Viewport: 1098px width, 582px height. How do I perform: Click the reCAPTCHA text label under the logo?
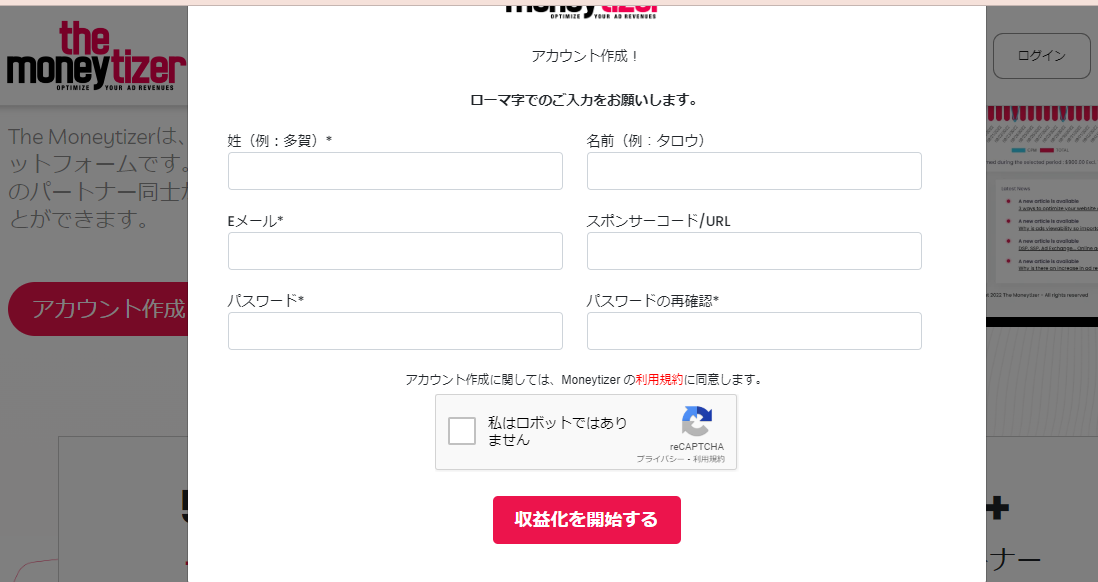click(x=697, y=446)
